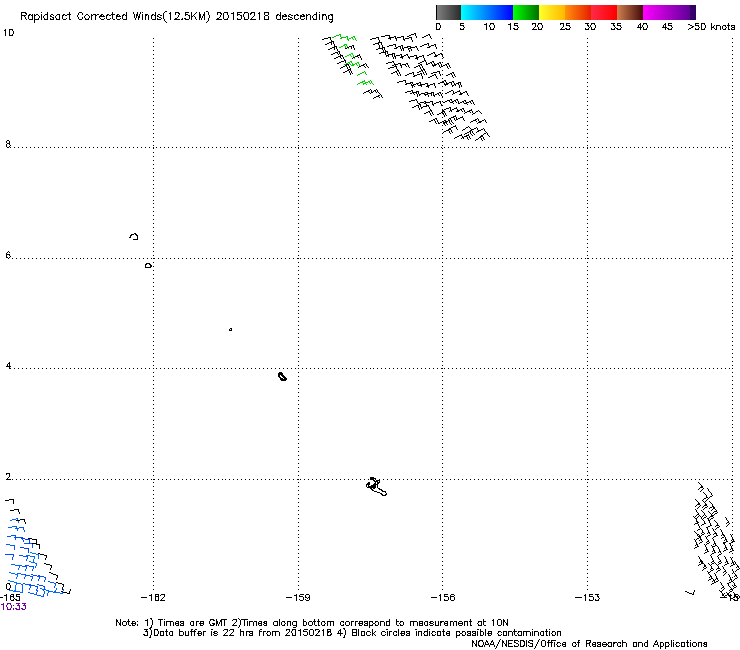
Task: Click the latitude label "6"
Action: point(8,255)
